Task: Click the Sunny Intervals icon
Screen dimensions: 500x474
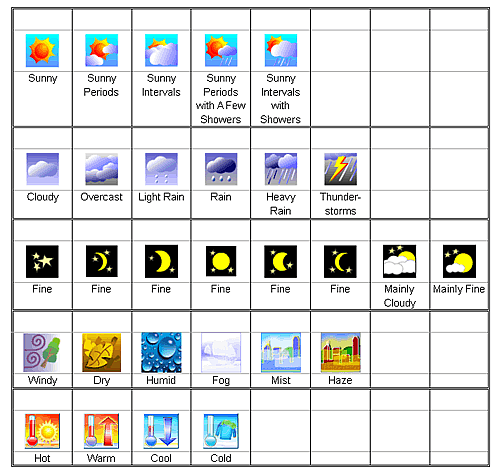Action: point(161,50)
